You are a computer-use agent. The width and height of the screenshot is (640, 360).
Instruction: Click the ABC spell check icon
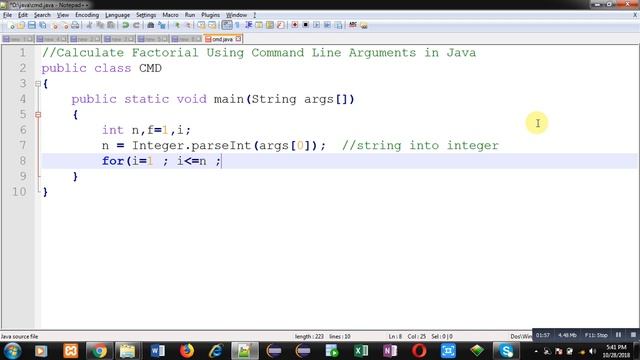pyautogui.click(x=353, y=25)
